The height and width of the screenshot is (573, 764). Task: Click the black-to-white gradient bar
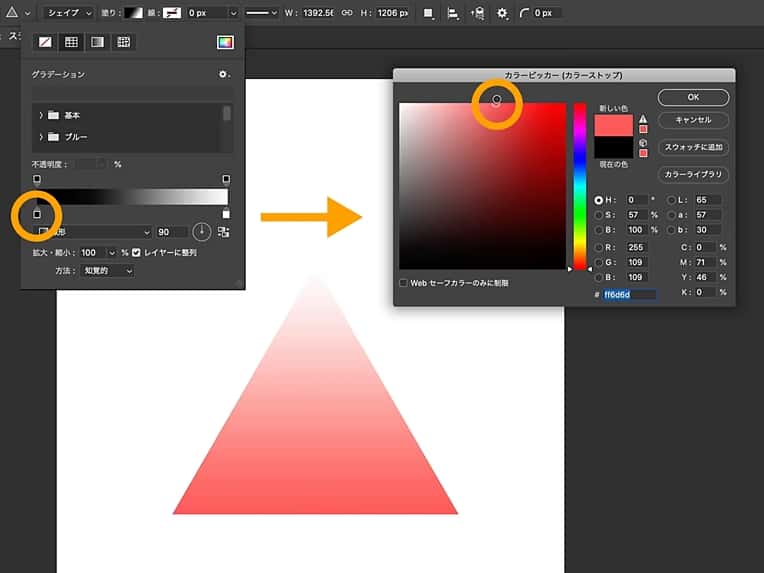click(x=132, y=197)
